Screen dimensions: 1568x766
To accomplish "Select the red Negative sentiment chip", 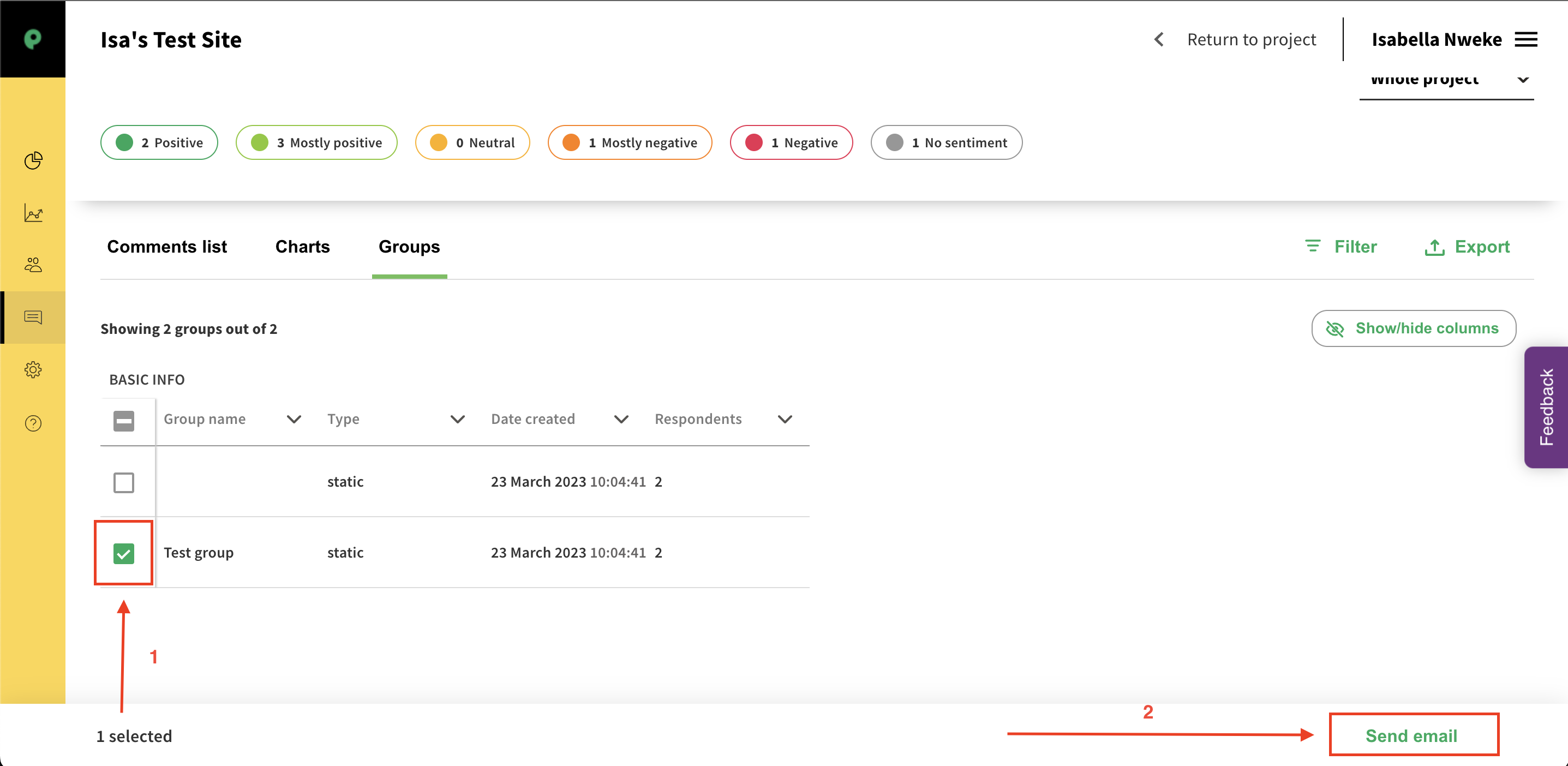I will point(791,142).
